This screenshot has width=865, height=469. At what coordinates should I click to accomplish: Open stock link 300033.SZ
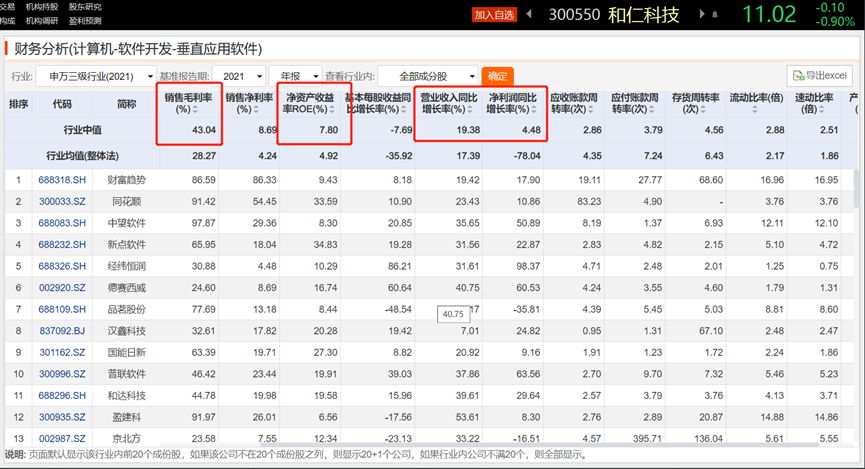coord(62,201)
